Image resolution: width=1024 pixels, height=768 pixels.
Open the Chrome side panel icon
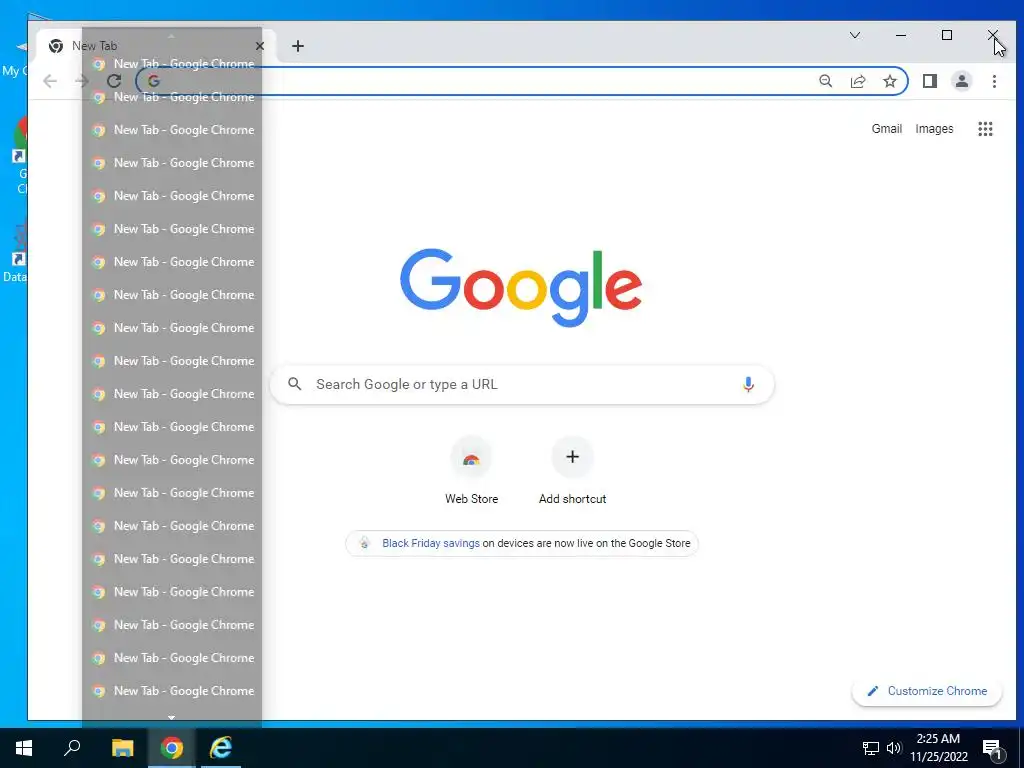click(930, 81)
